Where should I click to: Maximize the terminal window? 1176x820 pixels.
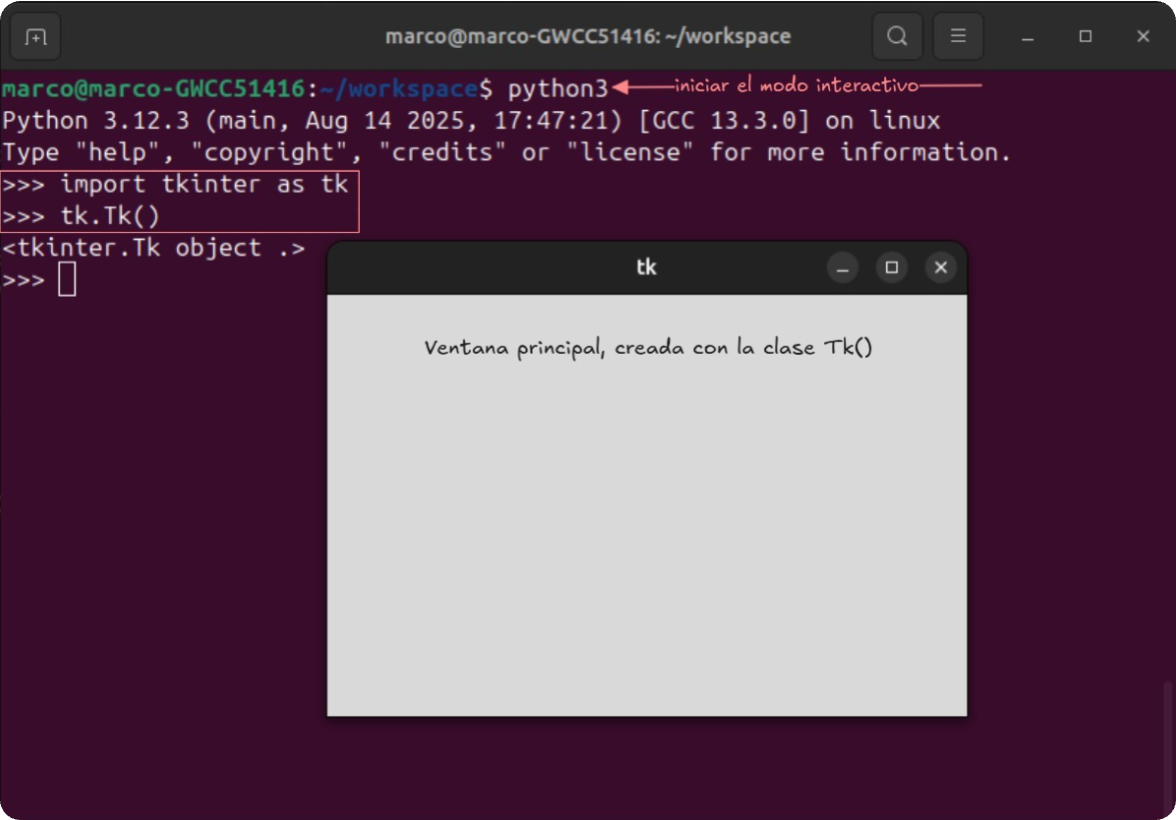click(x=1084, y=36)
